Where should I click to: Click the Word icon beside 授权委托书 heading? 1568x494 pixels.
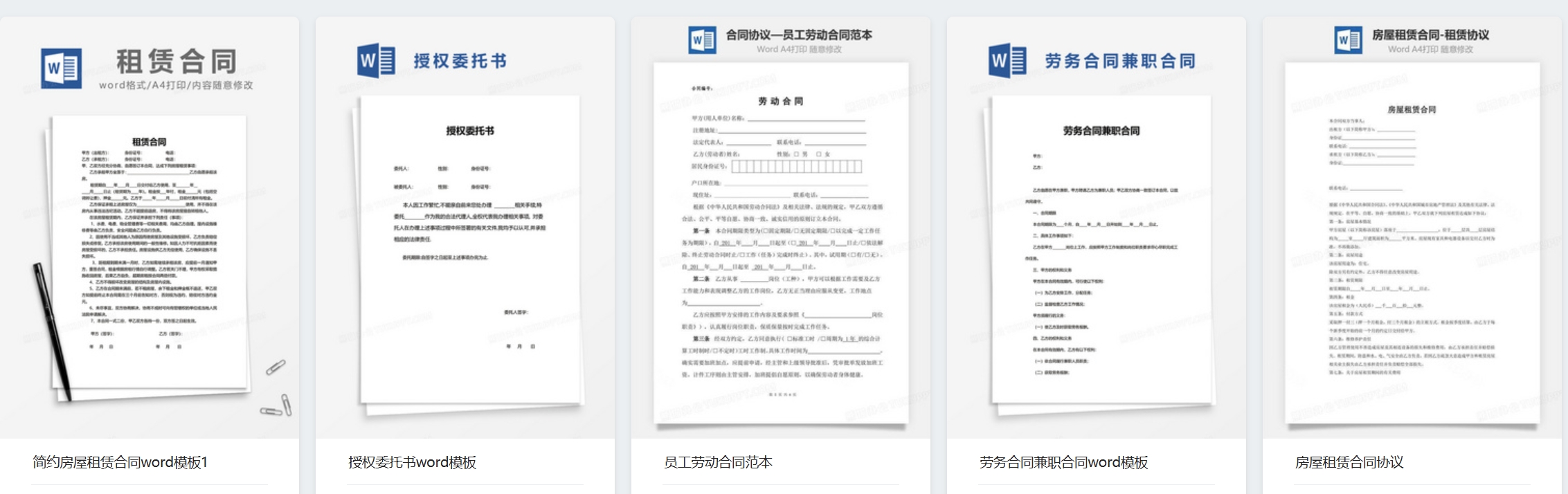coord(376,60)
